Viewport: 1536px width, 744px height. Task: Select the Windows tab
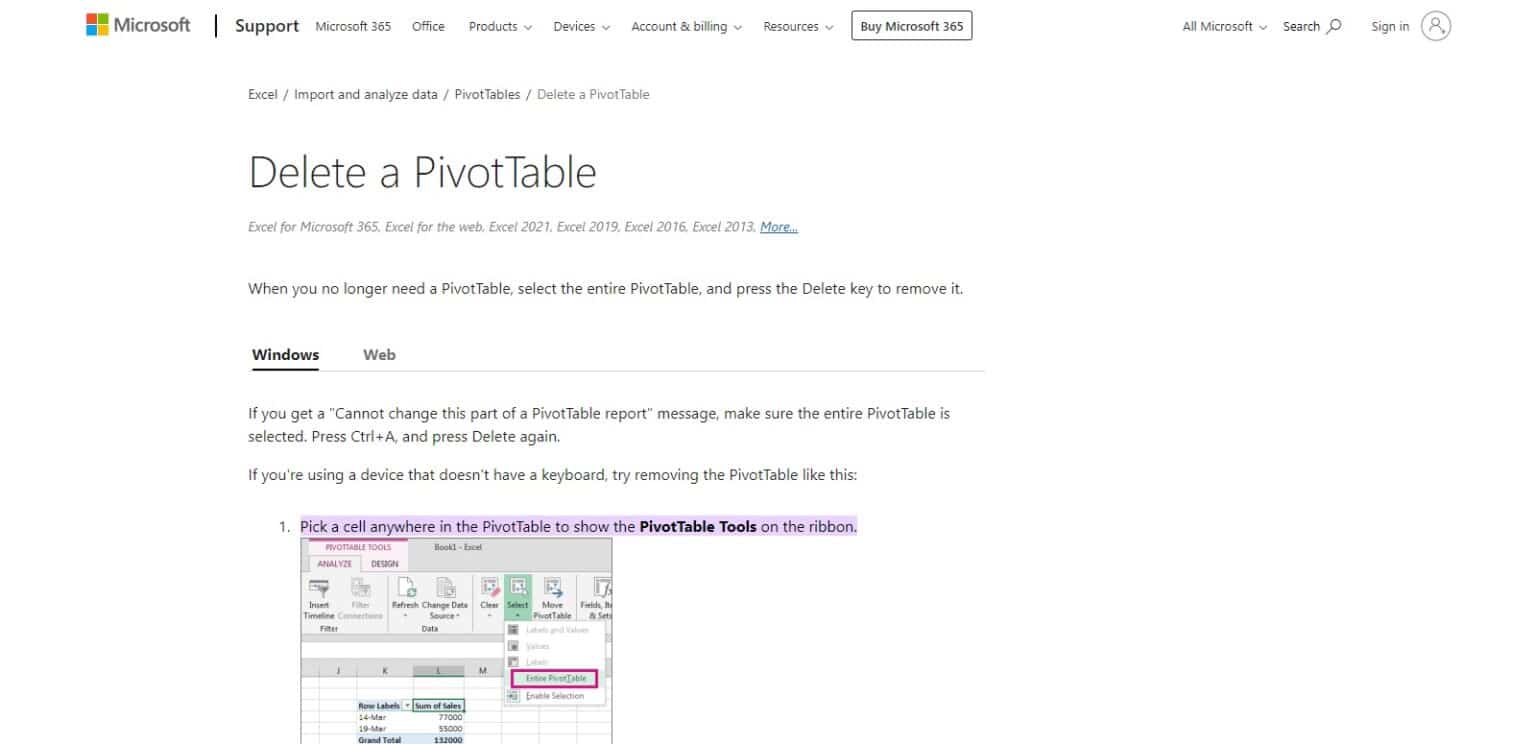(x=285, y=355)
